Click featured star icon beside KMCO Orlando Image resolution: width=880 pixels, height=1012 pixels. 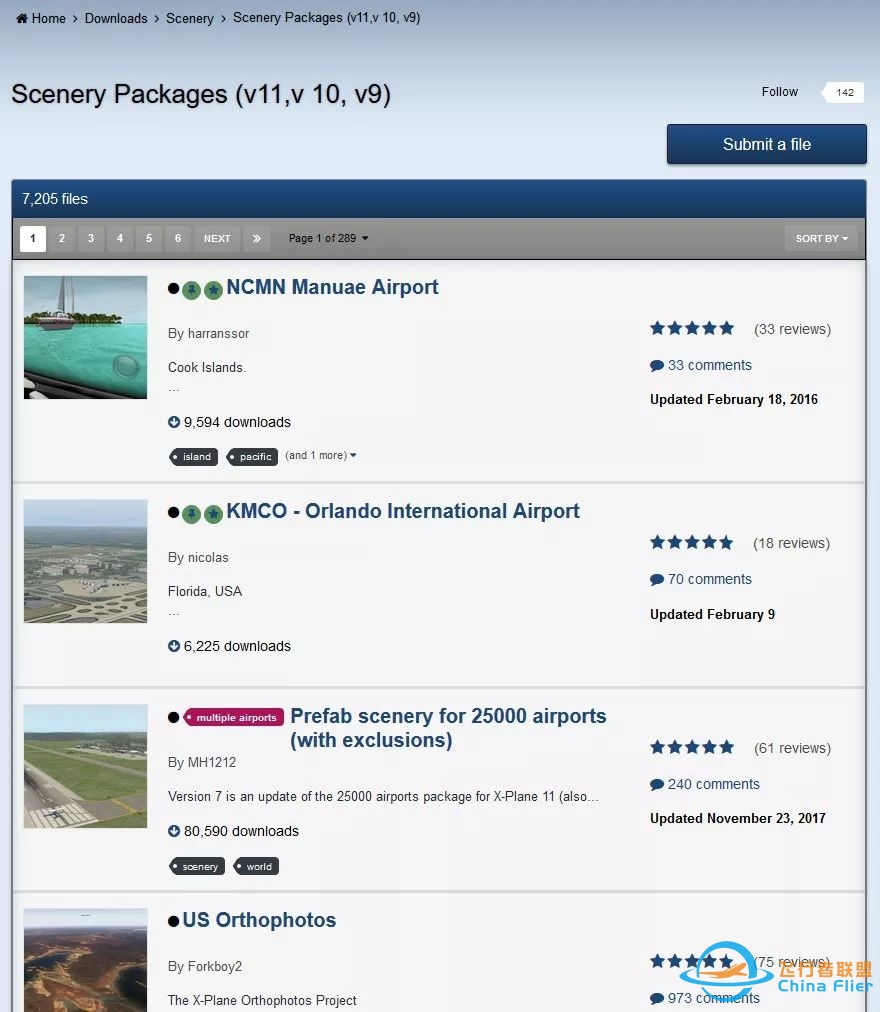point(213,514)
